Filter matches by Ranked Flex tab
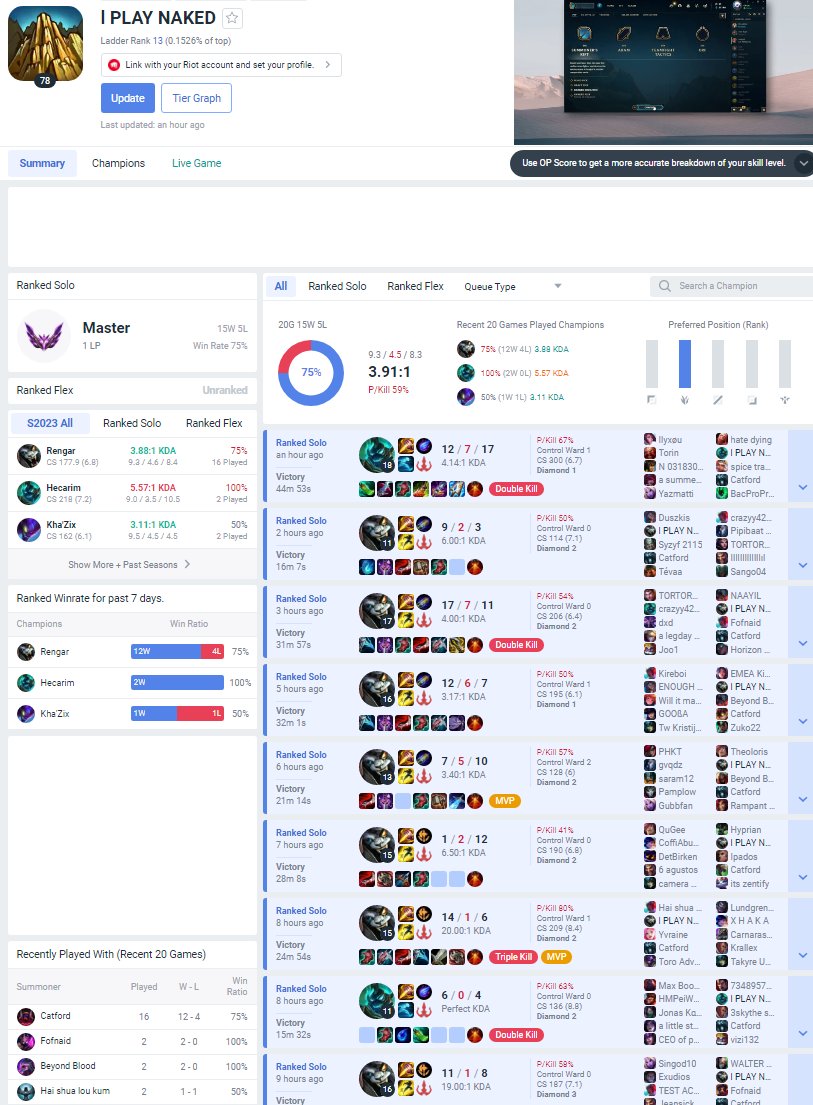The image size is (813, 1105). tap(416, 286)
